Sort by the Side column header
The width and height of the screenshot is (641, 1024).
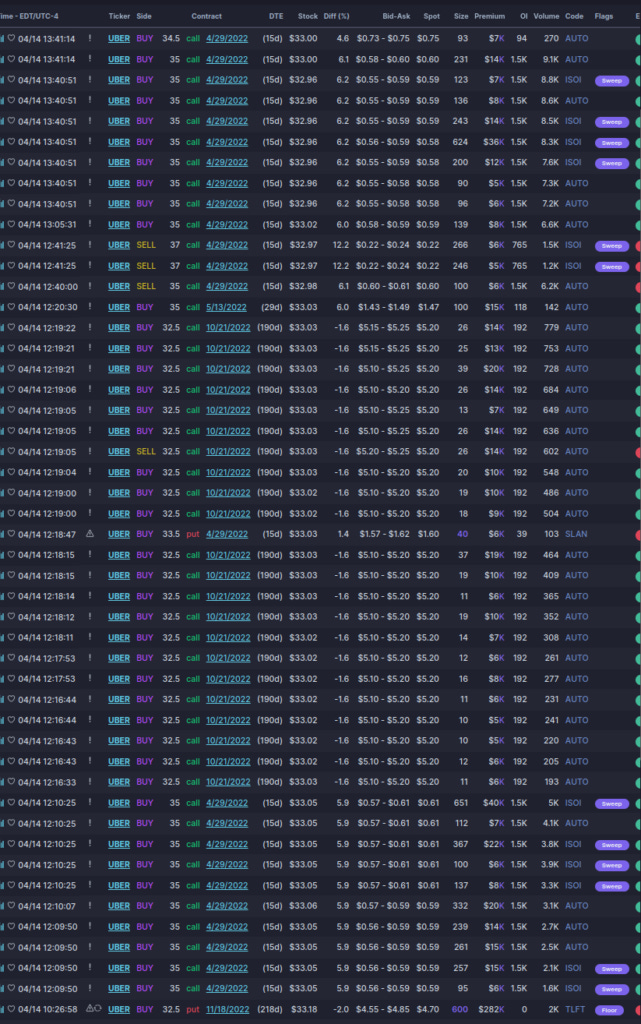click(x=144, y=16)
